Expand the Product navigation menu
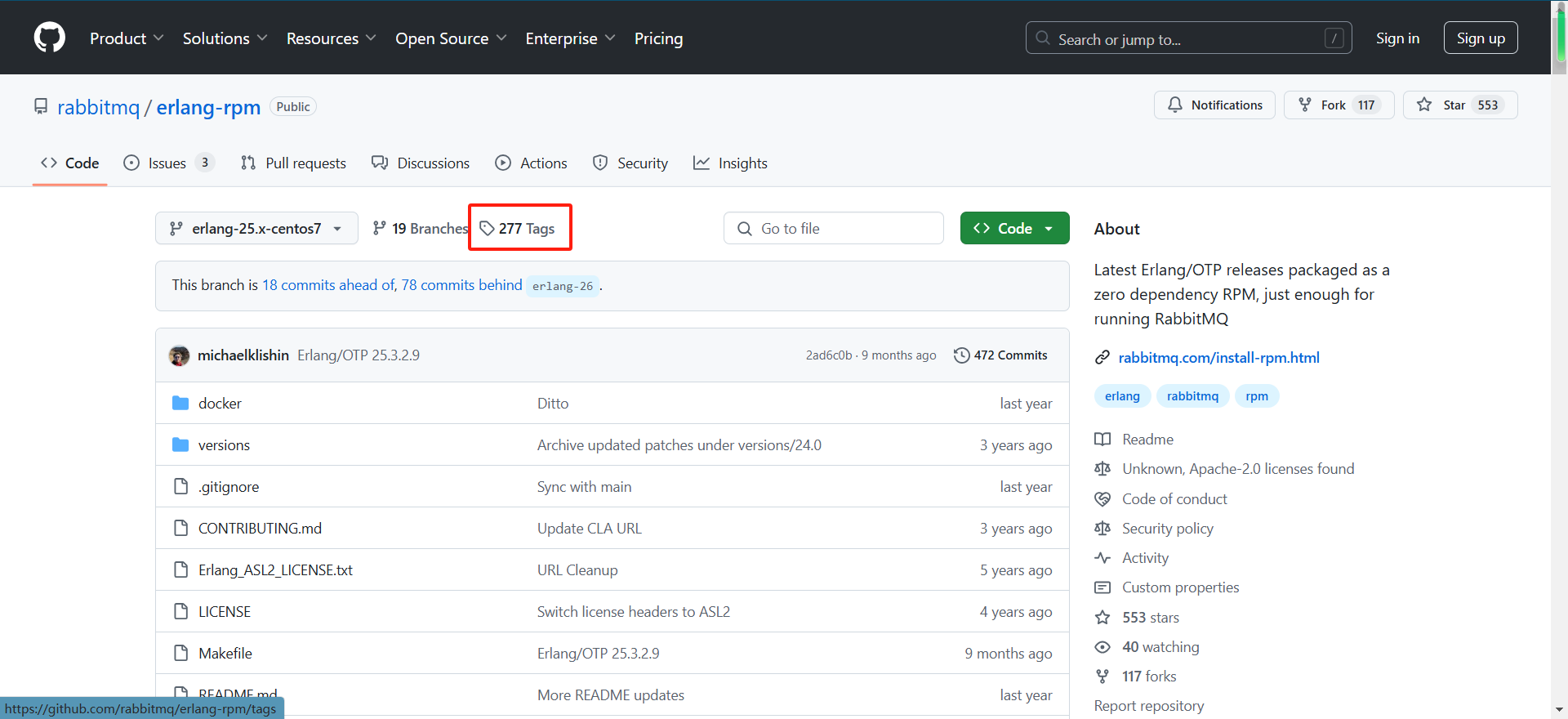This screenshot has height=719, width=1568. (x=127, y=38)
